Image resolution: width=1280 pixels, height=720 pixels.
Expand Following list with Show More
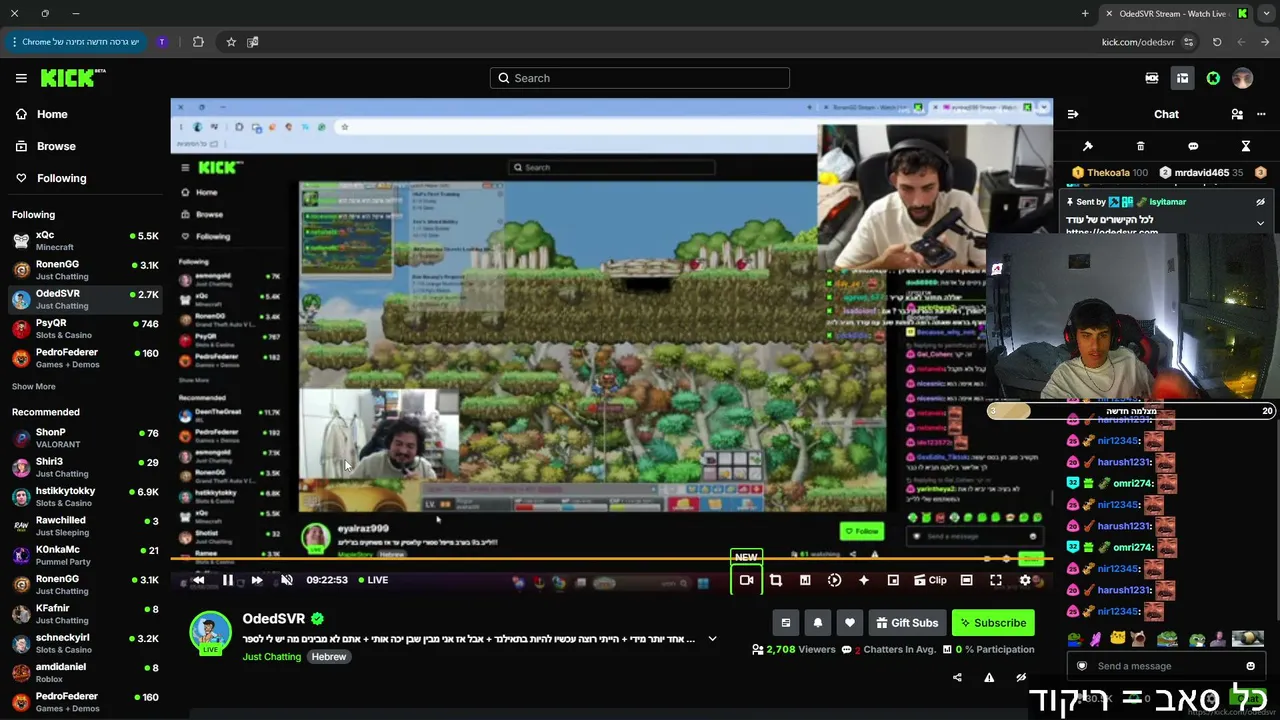coord(34,387)
